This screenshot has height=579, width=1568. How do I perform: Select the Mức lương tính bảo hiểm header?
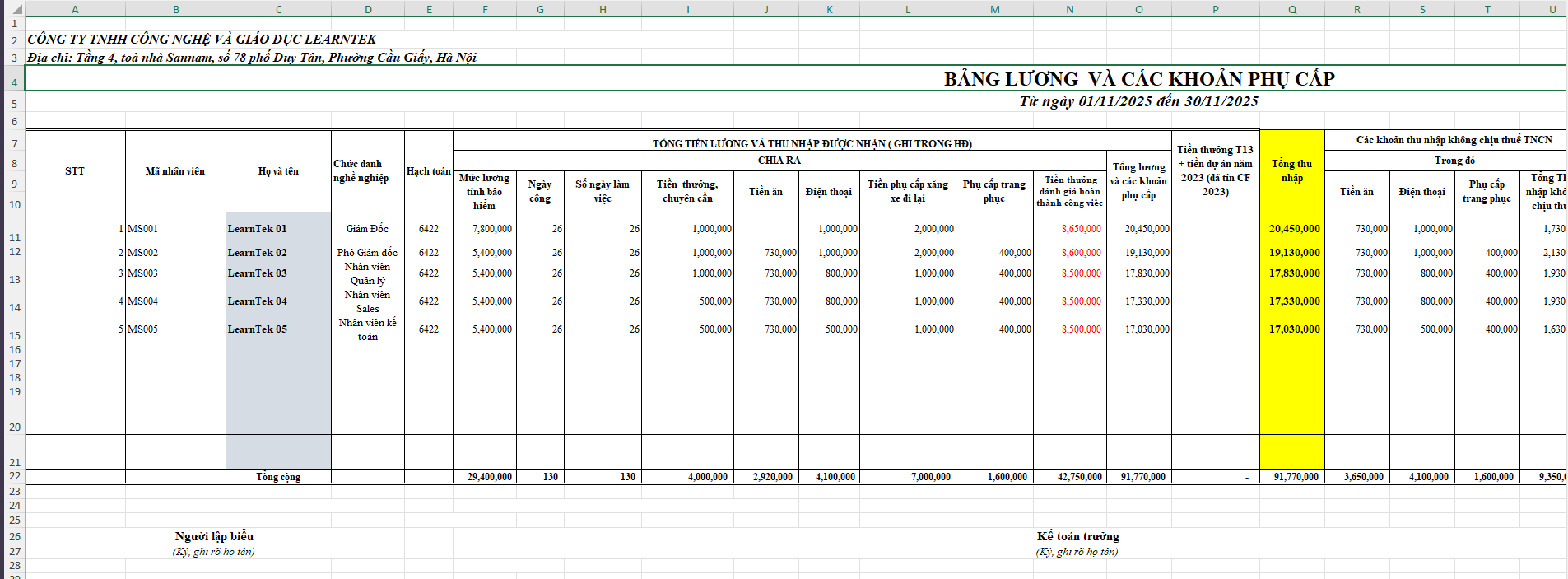[x=484, y=191]
